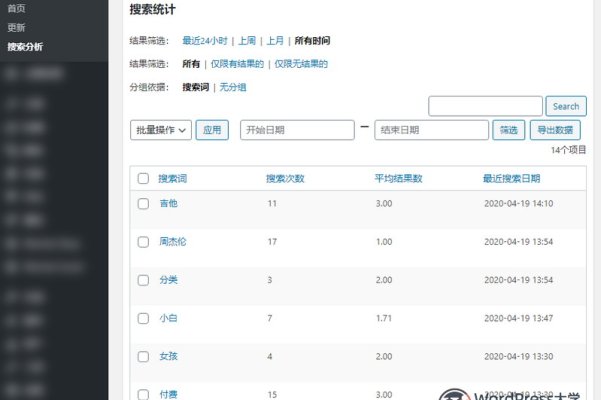
Task: Show 仅限无结果的 searches
Action: click(x=301, y=64)
